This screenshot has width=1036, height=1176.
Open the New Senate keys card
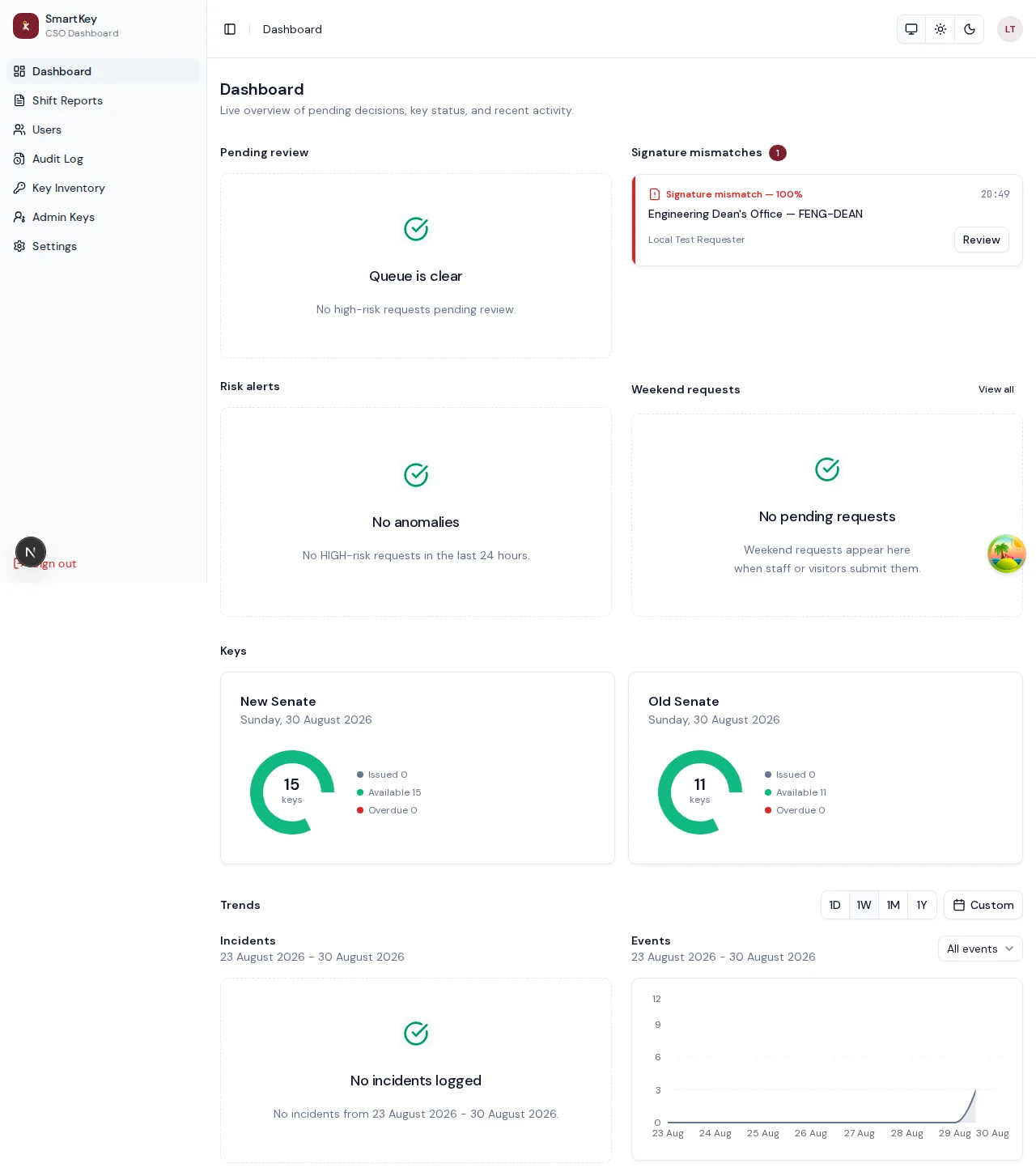418,768
